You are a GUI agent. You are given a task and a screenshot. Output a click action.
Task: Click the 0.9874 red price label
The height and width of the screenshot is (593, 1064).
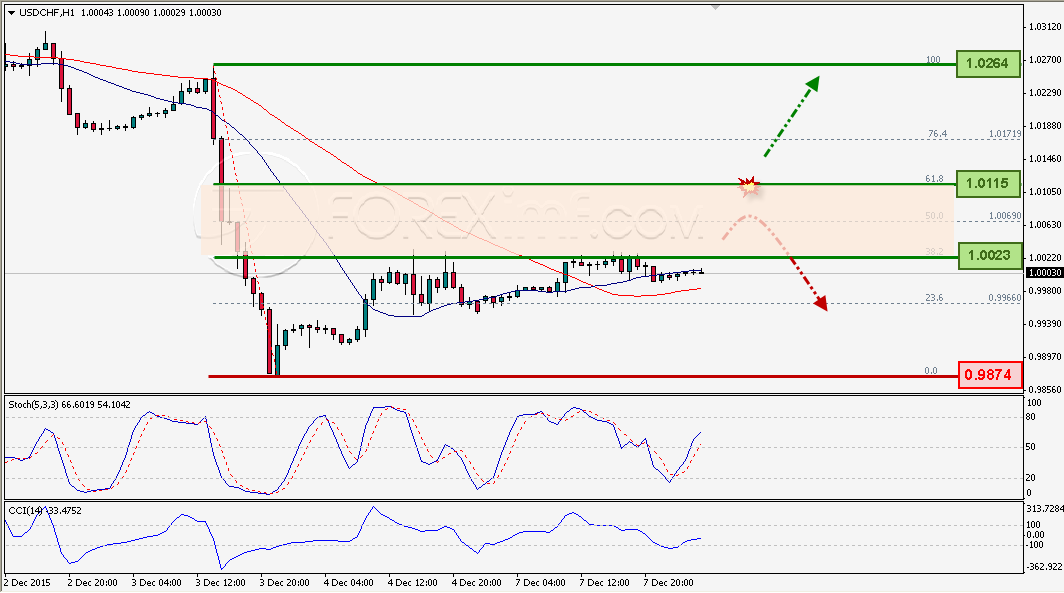[x=989, y=375]
